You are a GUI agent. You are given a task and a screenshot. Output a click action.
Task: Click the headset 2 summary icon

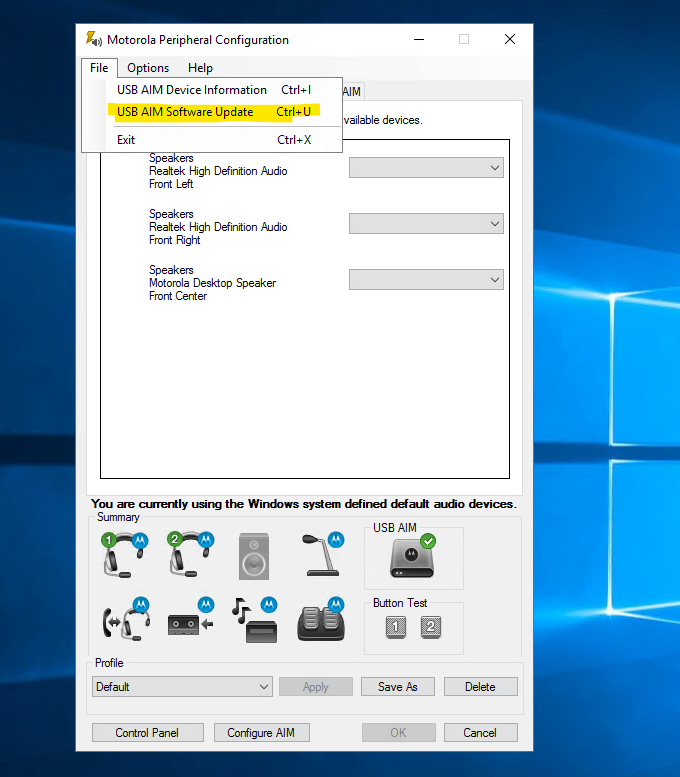[x=190, y=555]
